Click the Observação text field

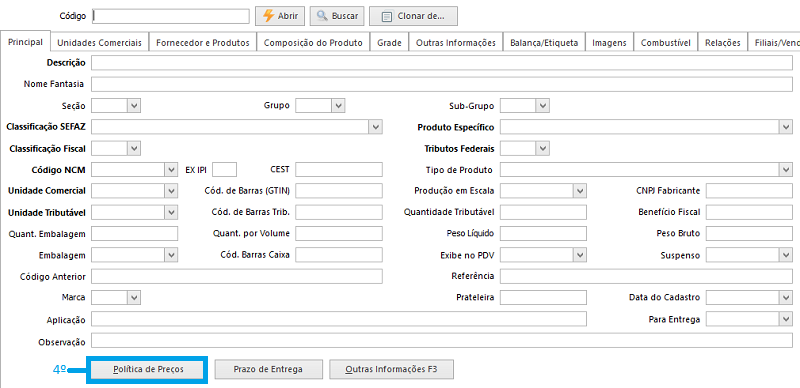pyautogui.click(x=442, y=341)
